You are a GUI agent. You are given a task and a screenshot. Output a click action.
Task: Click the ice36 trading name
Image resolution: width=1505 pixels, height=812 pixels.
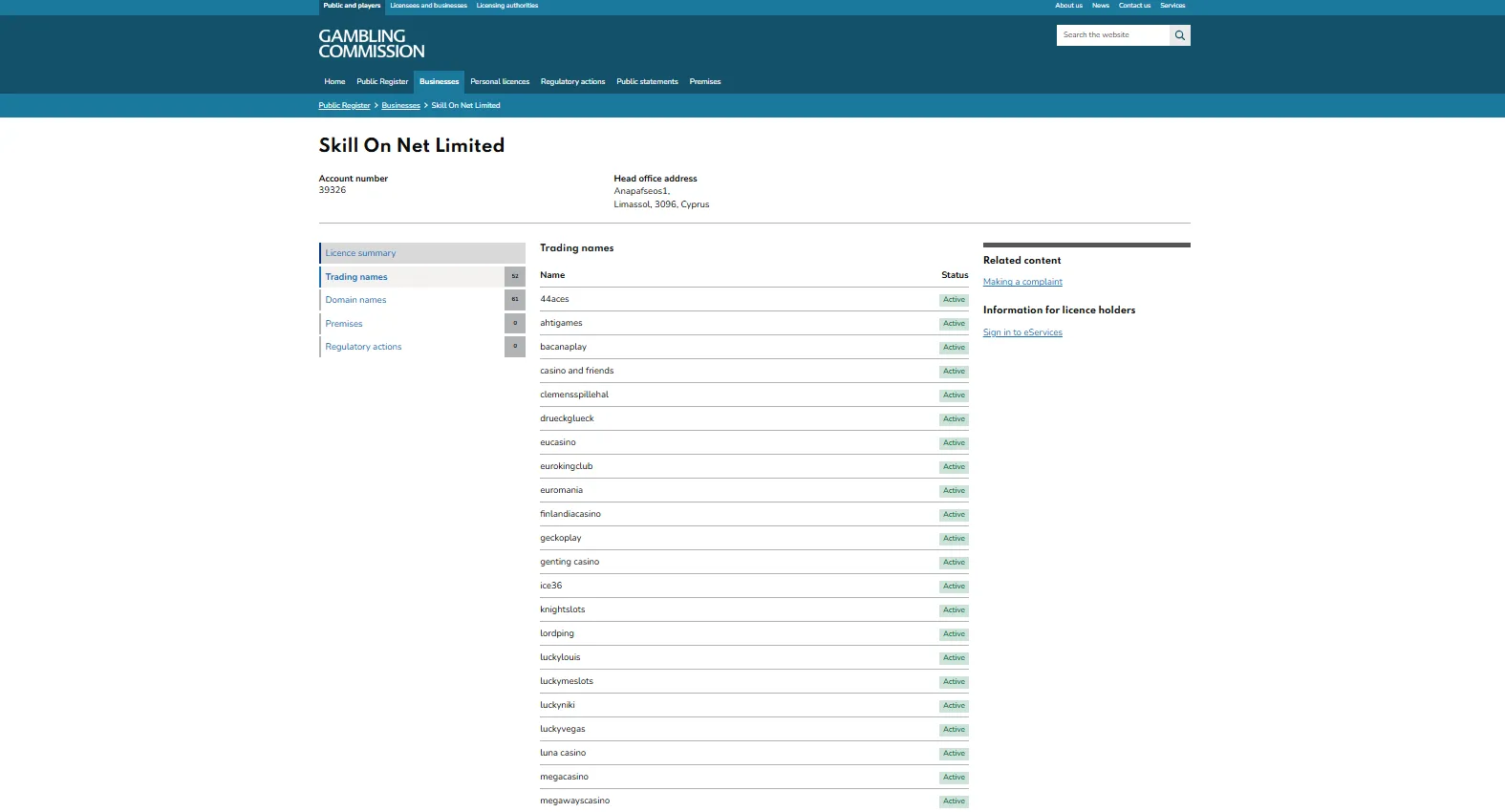[550, 586]
